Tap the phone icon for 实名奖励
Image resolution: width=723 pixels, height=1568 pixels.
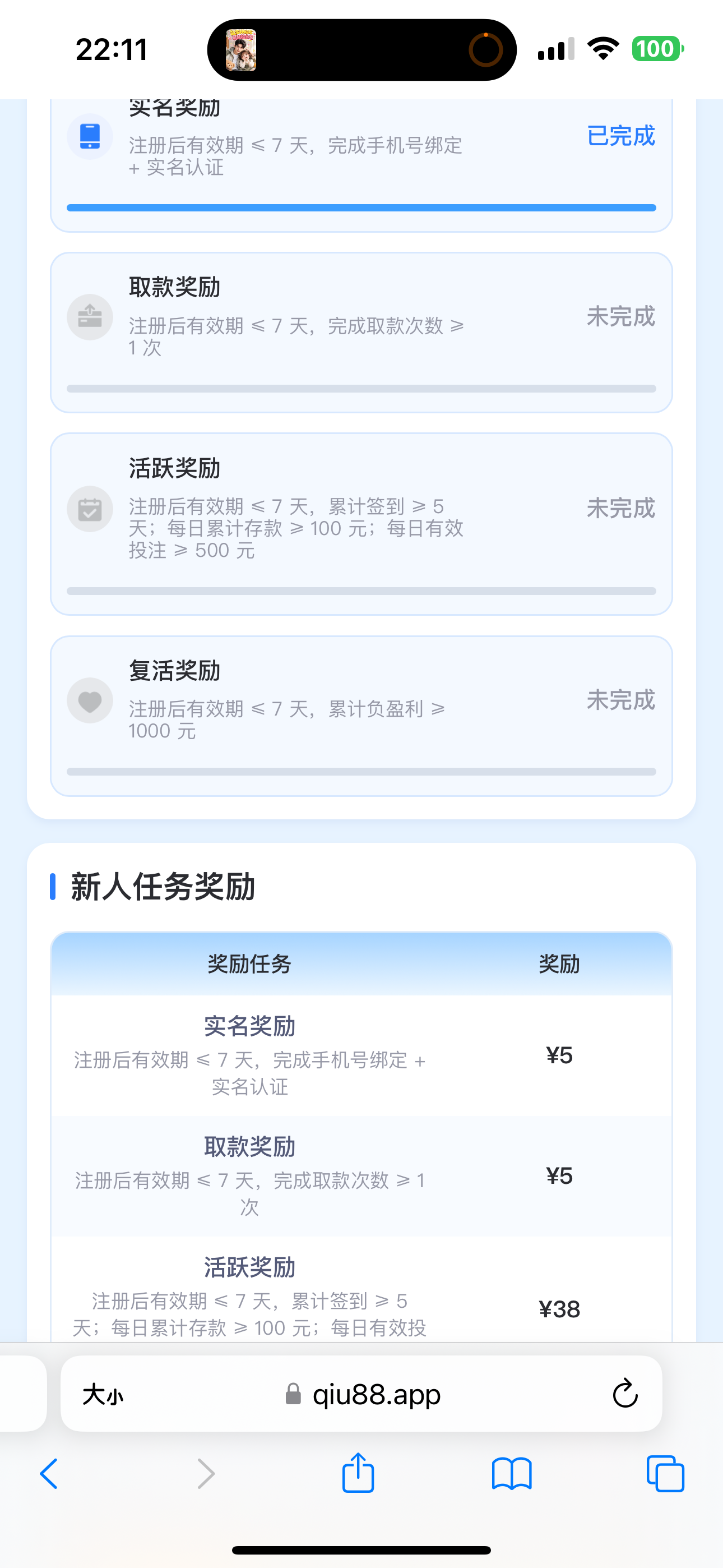[90, 136]
